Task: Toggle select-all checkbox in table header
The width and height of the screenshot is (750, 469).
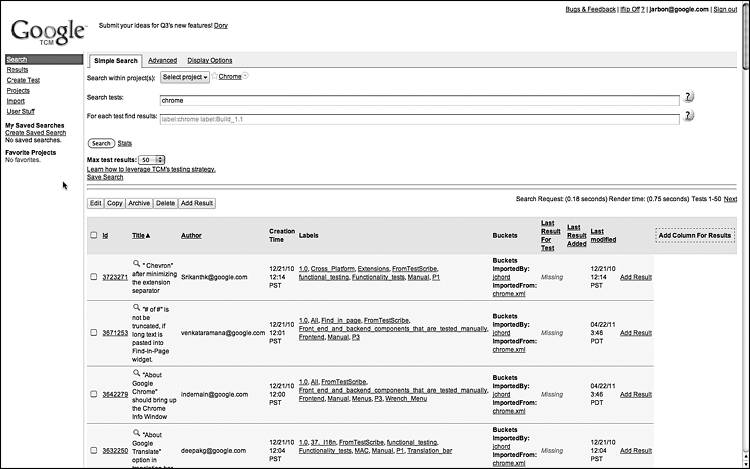Action: (94, 235)
